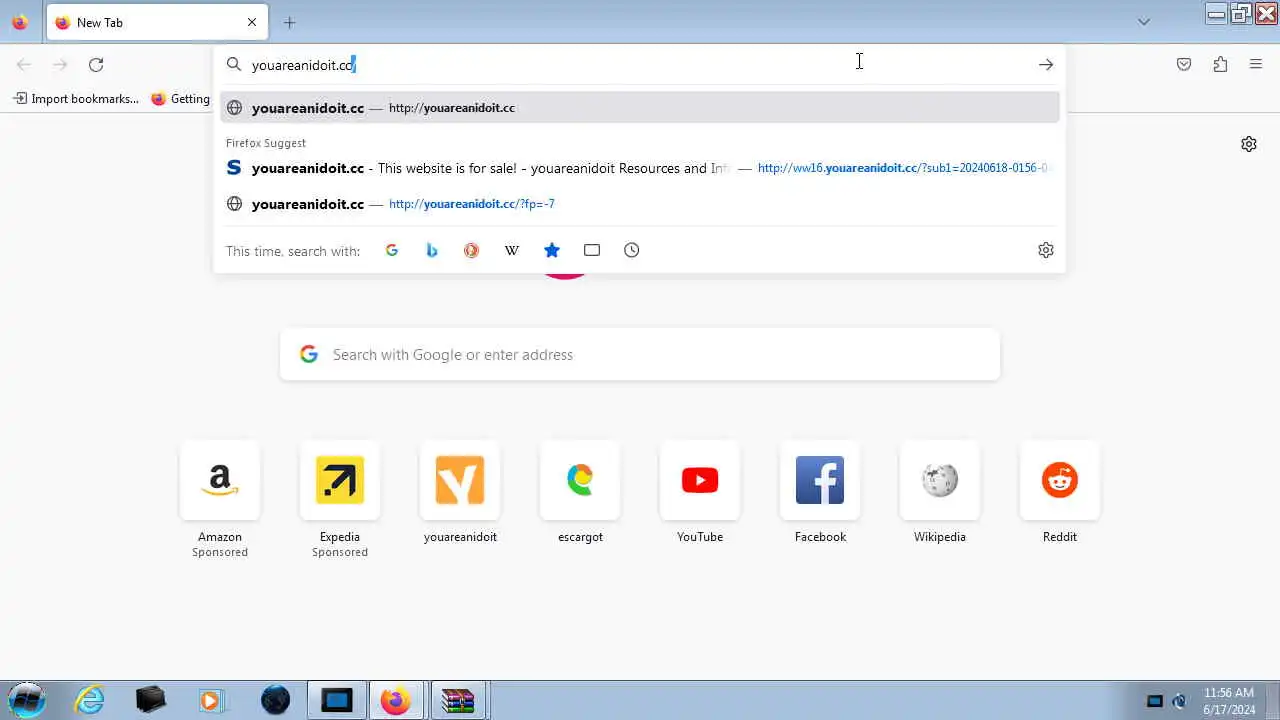Open the Getting Started bookmark
This screenshot has height=720, width=1280.
(x=181, y=99)
